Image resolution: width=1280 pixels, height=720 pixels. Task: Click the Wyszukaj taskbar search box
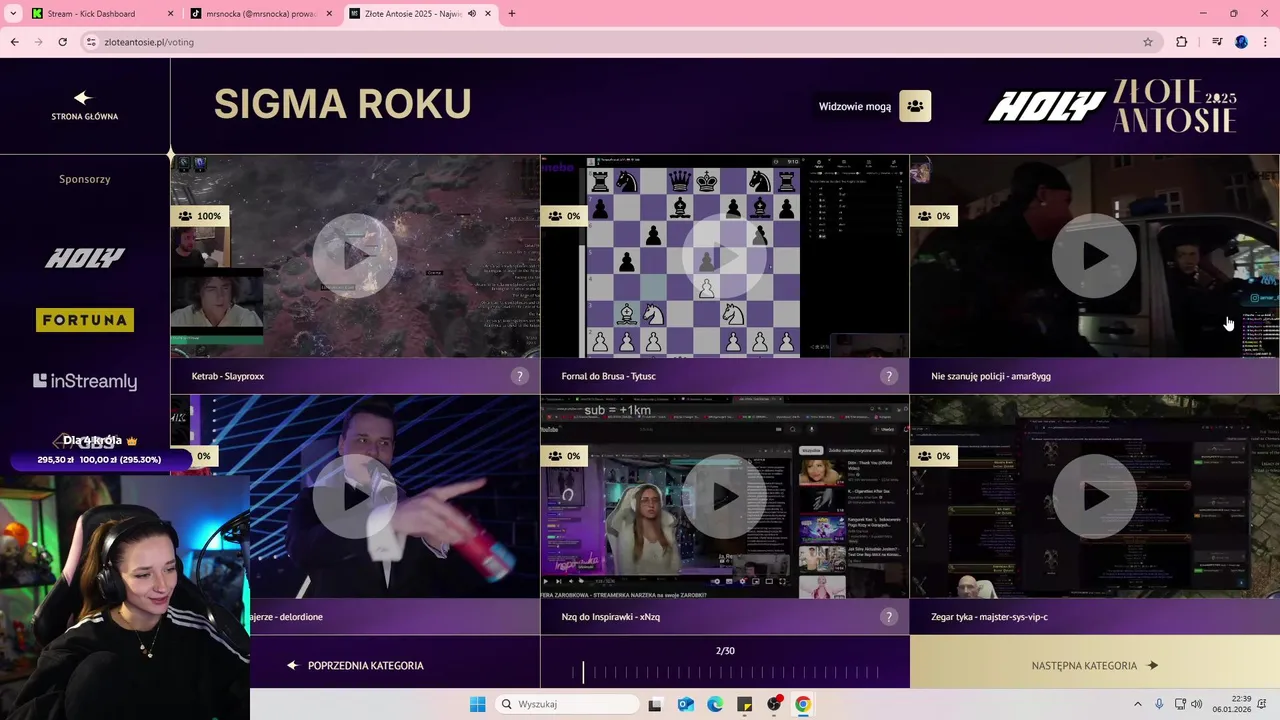point(568,704)
